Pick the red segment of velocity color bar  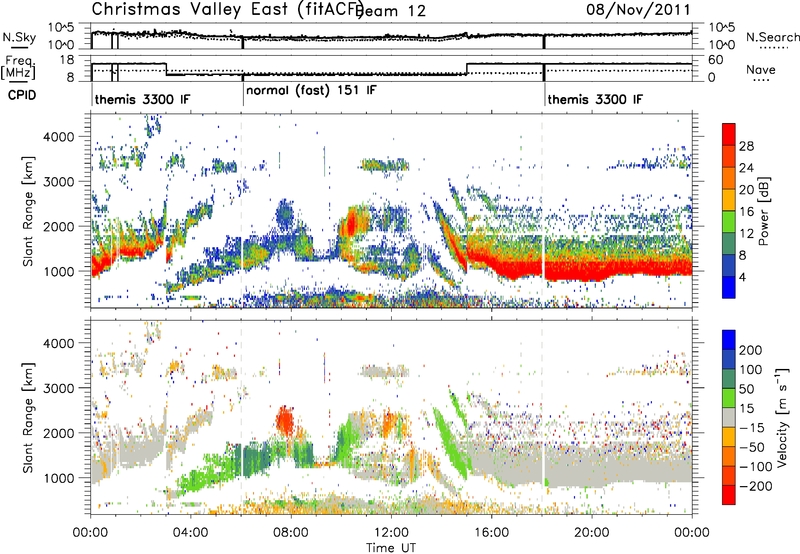point(729,495)
